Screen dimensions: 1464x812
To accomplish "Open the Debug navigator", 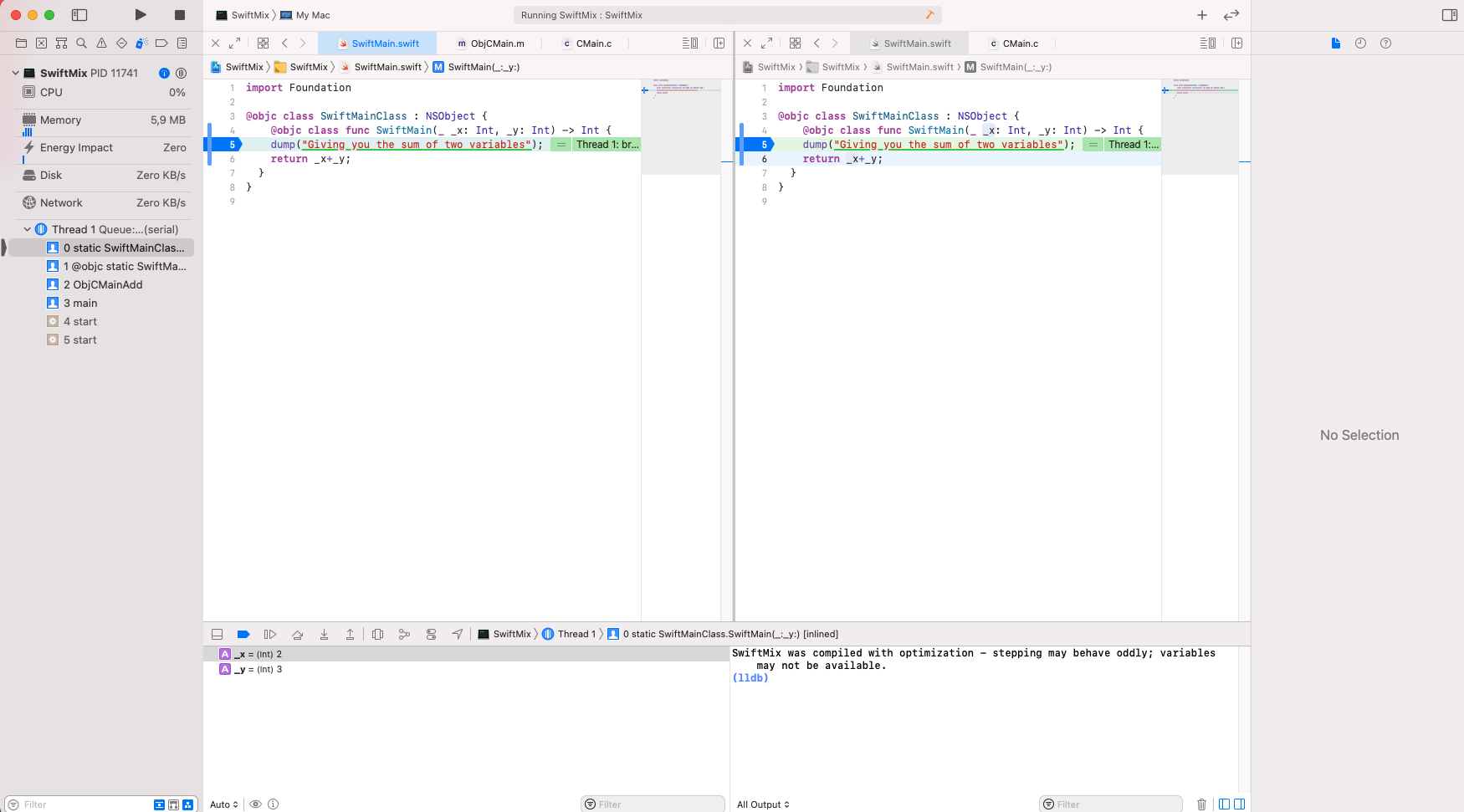I will click(x=141, y=43).
